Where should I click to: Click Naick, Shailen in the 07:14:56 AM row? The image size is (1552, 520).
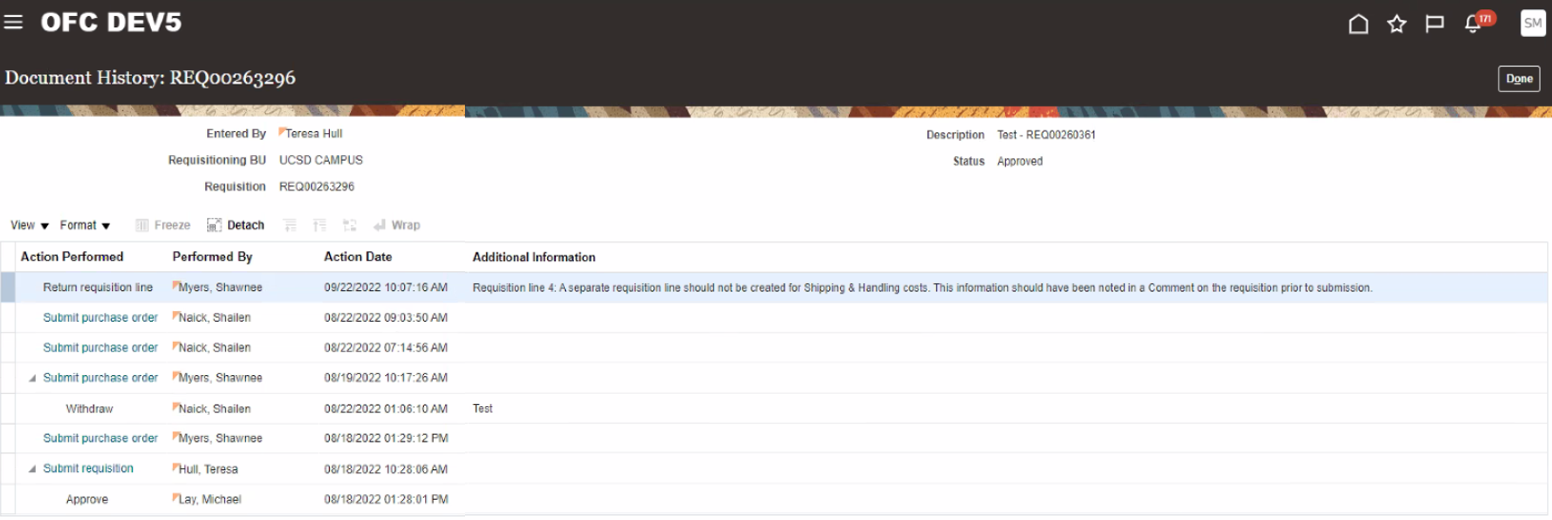[x=214, y=348]
